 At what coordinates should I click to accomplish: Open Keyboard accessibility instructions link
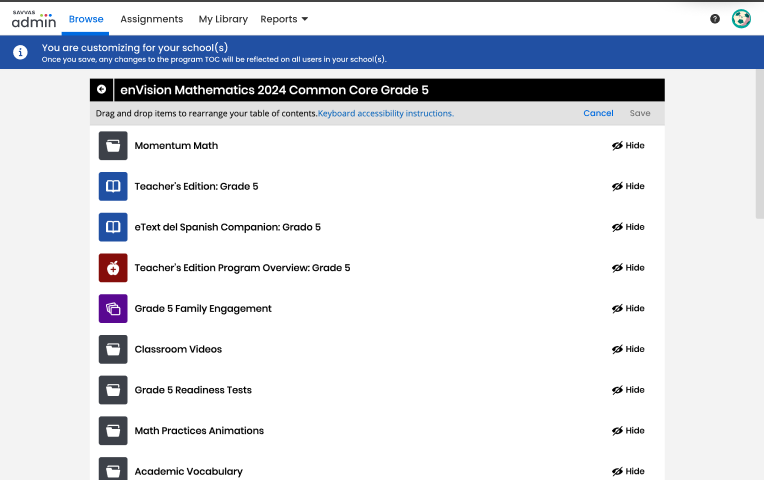(386, 114)
